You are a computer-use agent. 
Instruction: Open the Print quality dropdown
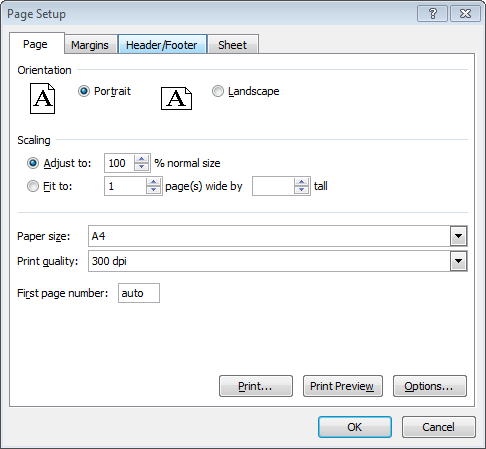click(x=458, y=261)
